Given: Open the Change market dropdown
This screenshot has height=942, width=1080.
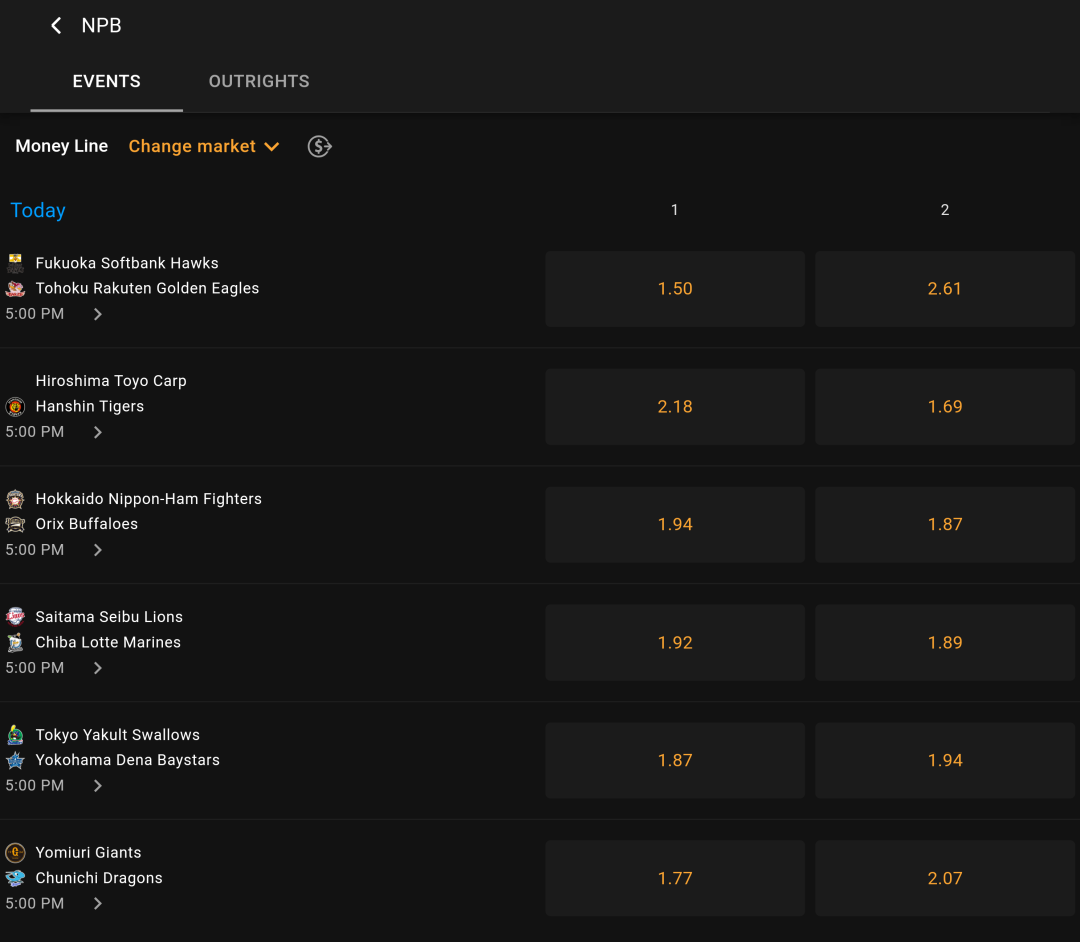Looking at the screenshot, I should [x=204, y=146].
